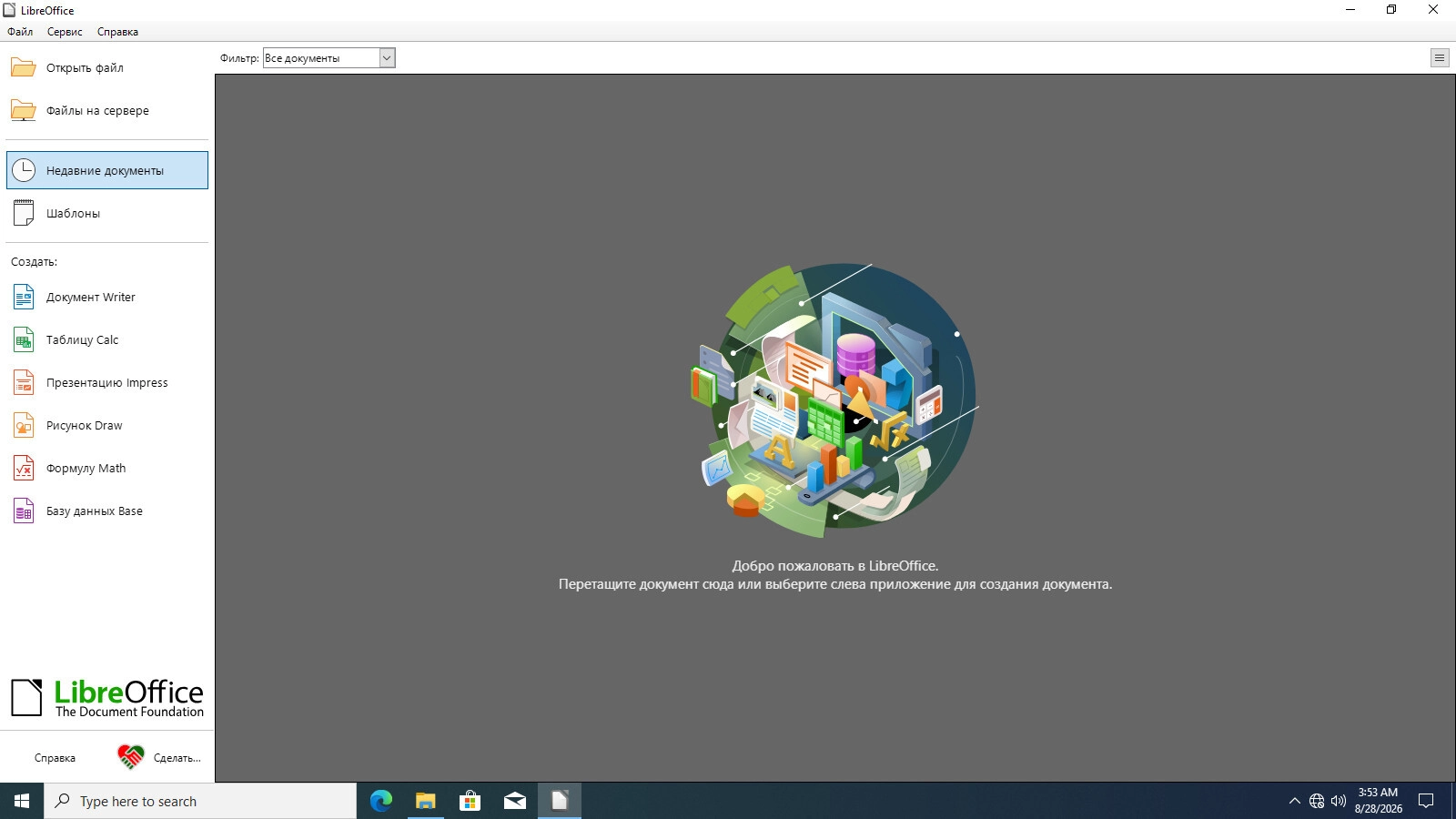
Task: Create a new Презентацию Impress
Action: (x=107, y=382)
